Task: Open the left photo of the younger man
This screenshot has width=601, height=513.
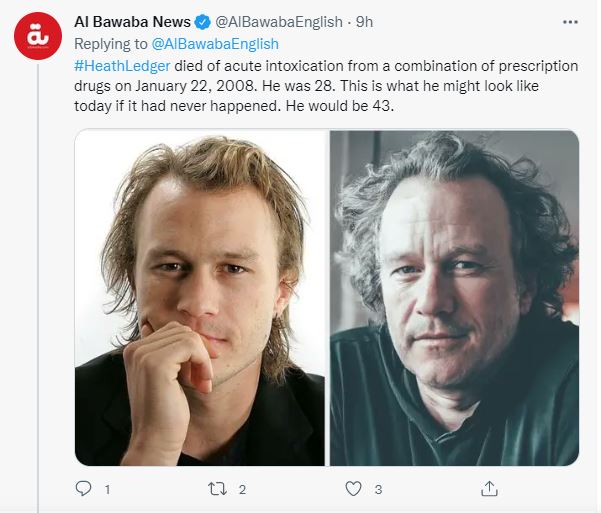Action: 200,298
